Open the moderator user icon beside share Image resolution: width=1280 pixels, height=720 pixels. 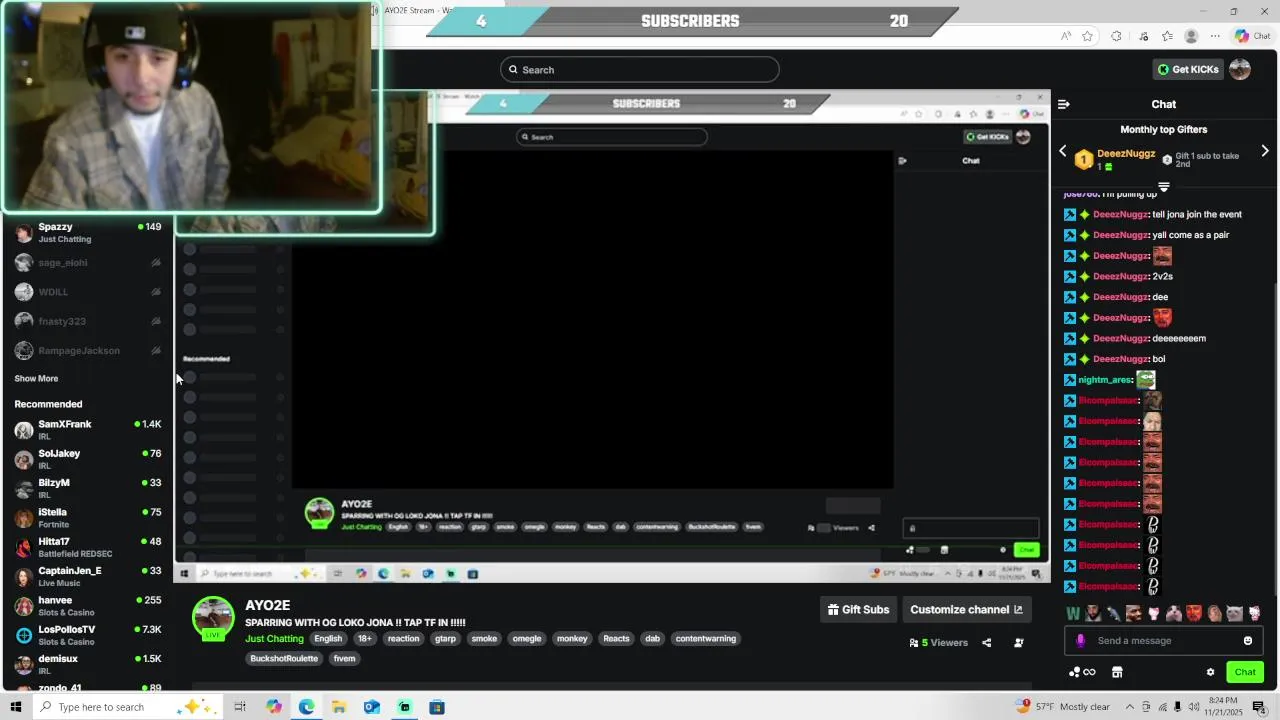(x=1019, y=643)
